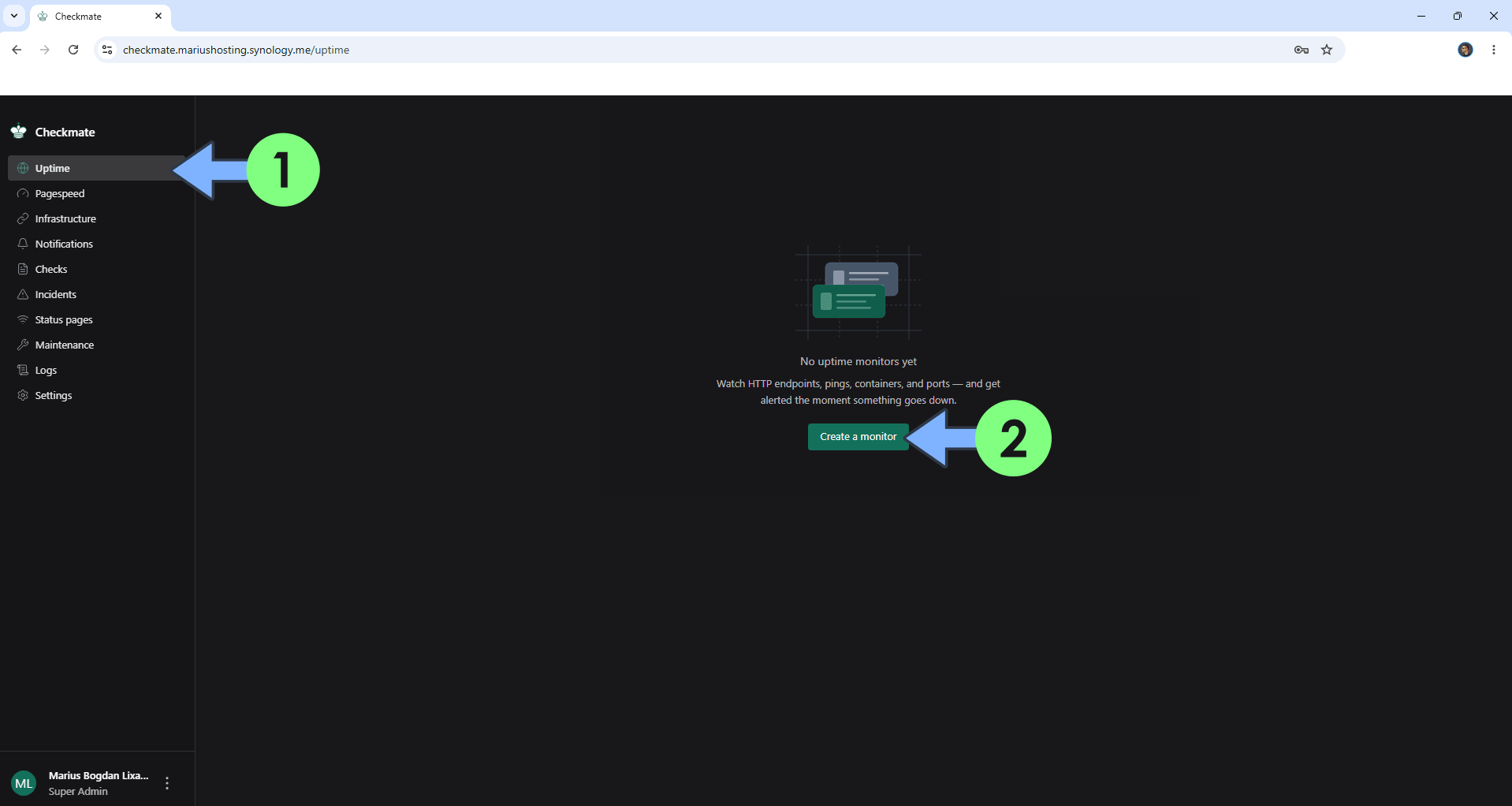Navigate to Infrastructure
The image size is (1512, 806).
[x=98, y=218]
